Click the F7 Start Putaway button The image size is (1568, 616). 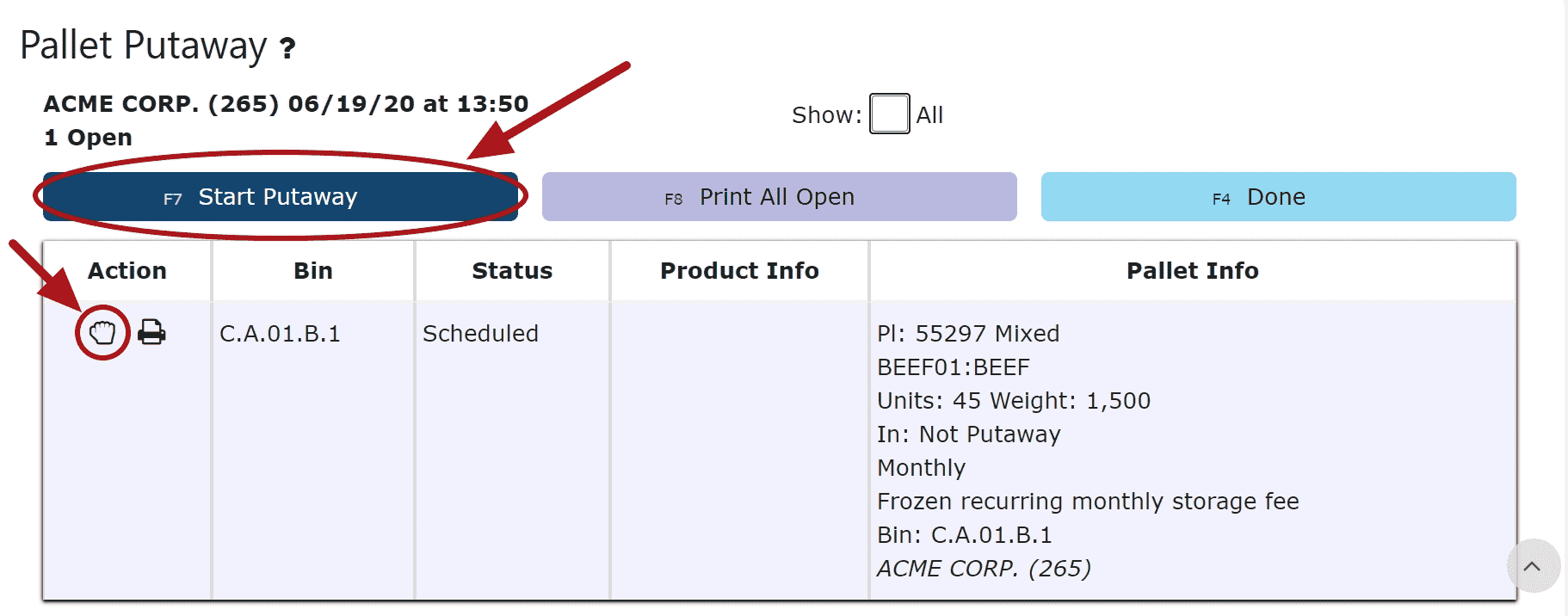(281, 197)
